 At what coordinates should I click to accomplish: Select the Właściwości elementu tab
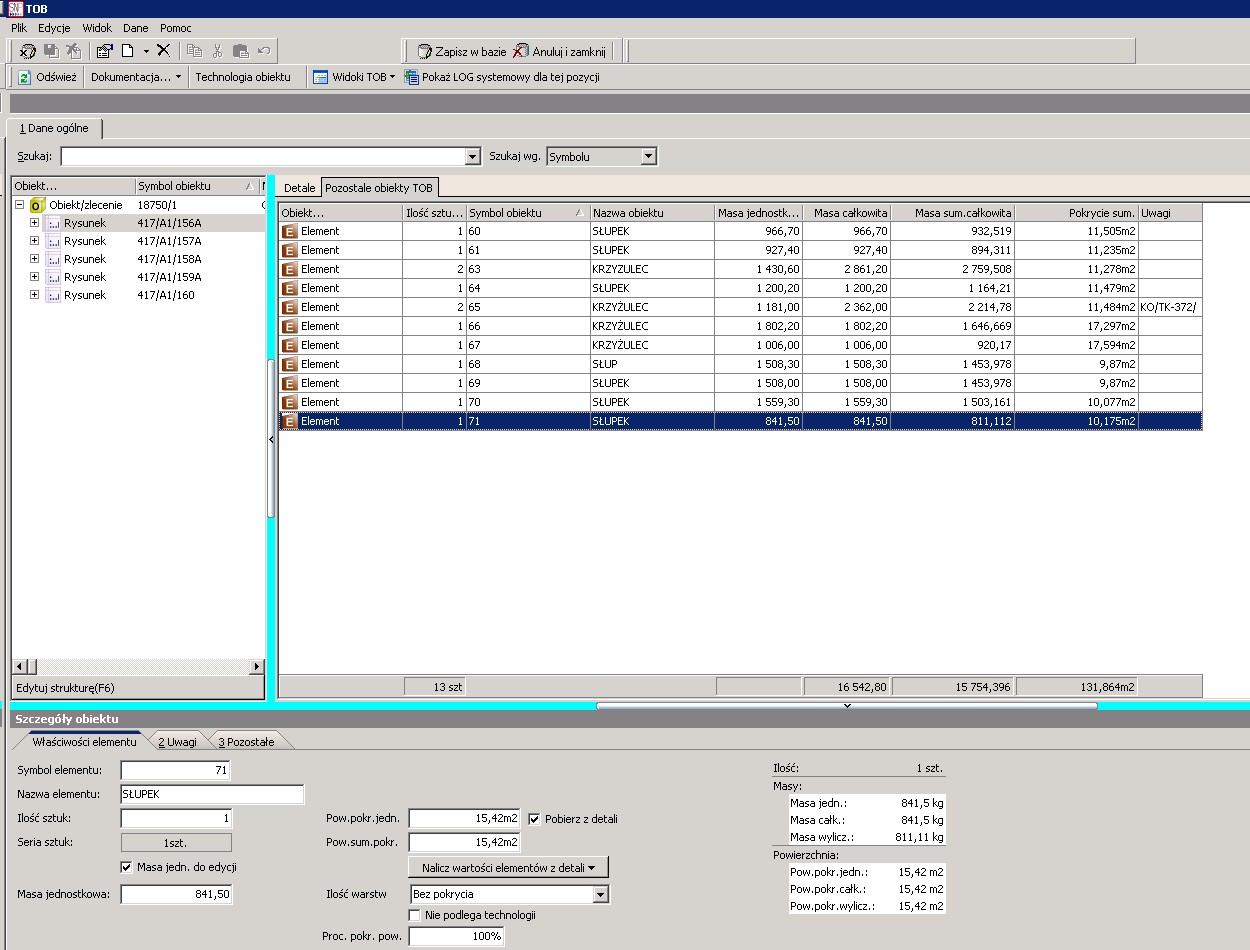[84, 742]
